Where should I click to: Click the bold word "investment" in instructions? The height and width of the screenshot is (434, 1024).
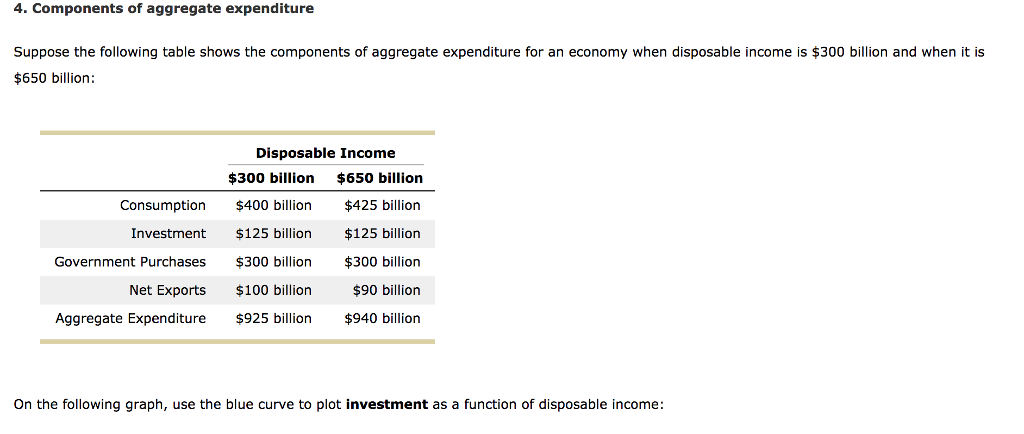click(x=386, y=405)
